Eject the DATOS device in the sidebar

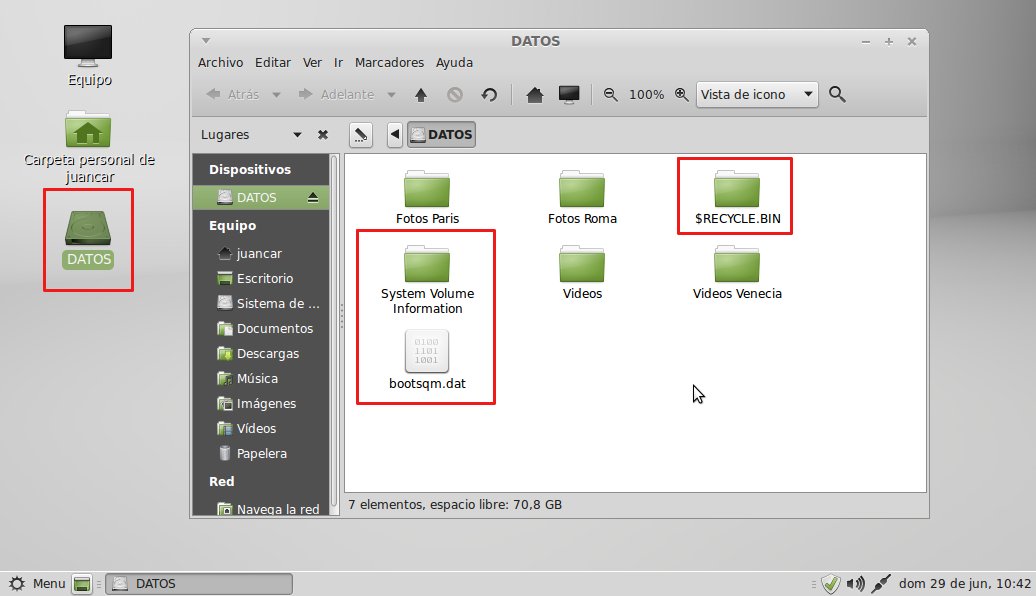click(315, 197)
